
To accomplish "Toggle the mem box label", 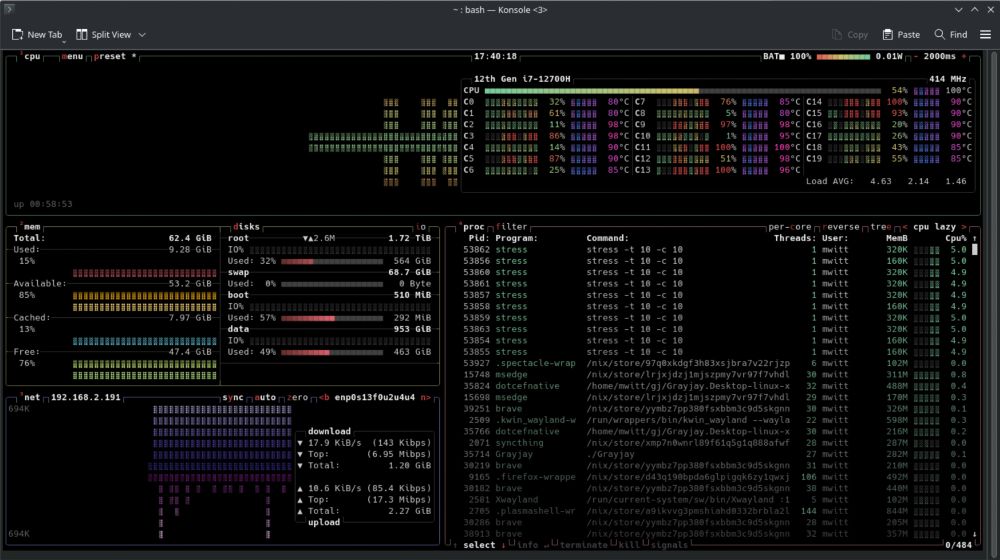I will click(x=32, y=226).
